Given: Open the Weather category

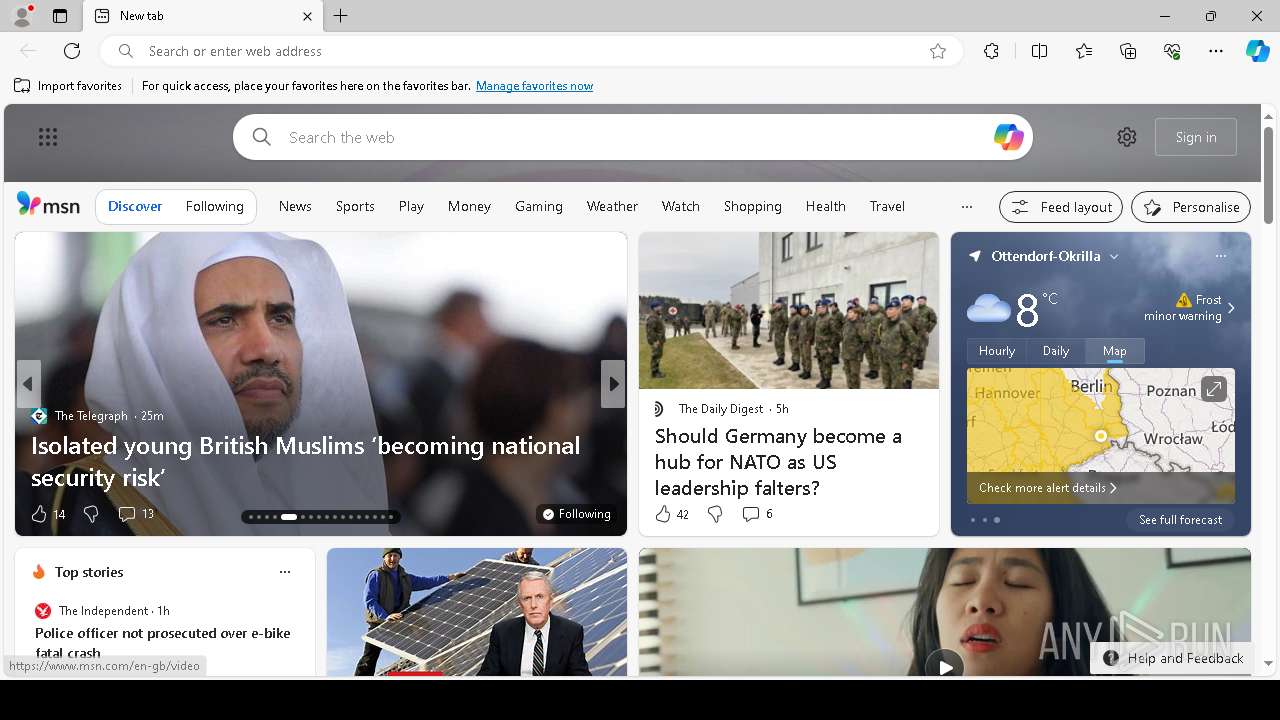Looking at the screenshot, I should coord(612,207).
